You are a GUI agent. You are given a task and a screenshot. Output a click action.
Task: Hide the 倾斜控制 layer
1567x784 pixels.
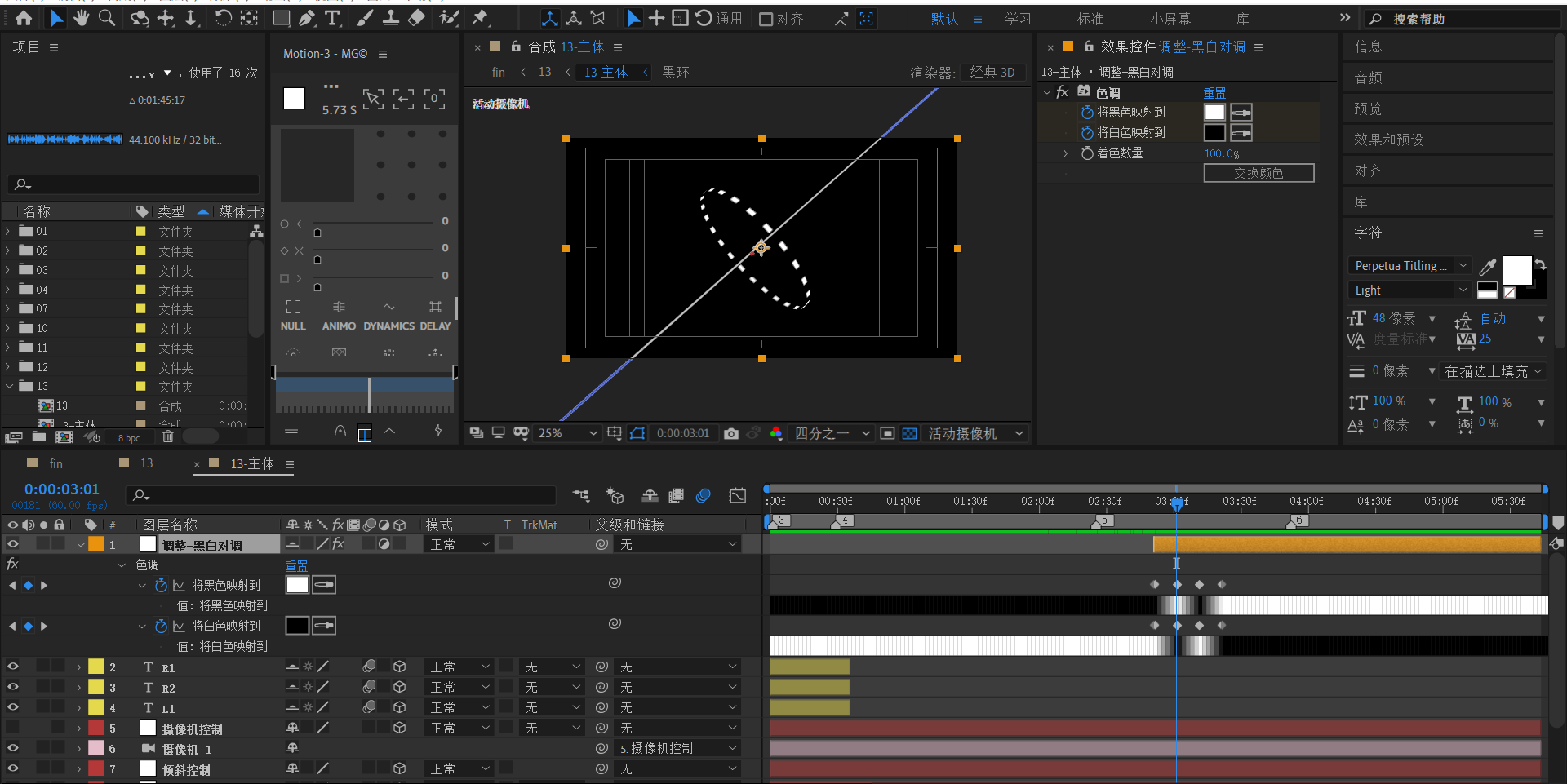[12, 768]
